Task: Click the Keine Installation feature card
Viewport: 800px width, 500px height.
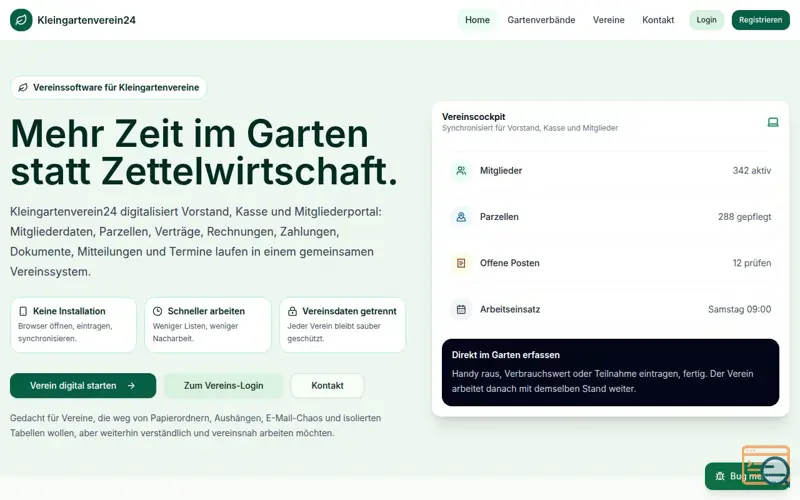Action: click(73, 325)
